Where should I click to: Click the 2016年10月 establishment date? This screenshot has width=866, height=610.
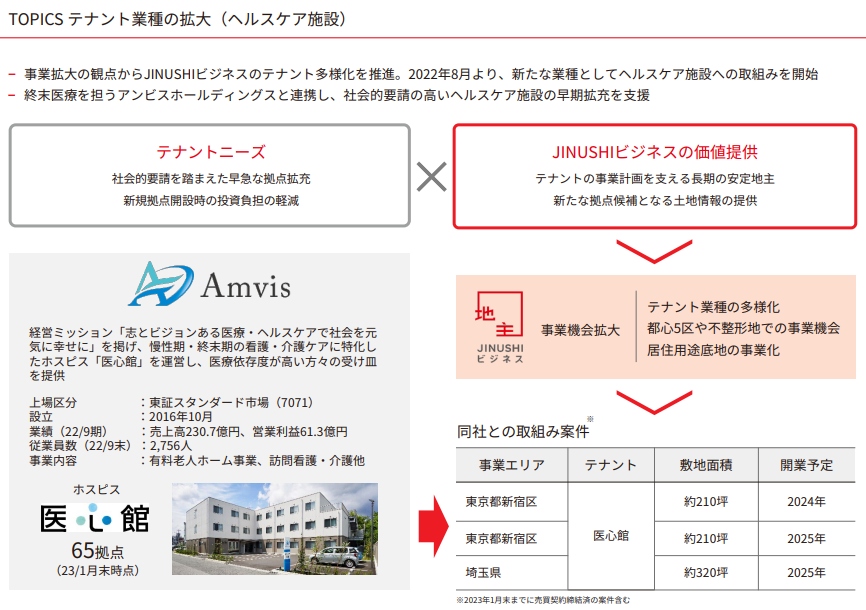(x=181, y=417)
